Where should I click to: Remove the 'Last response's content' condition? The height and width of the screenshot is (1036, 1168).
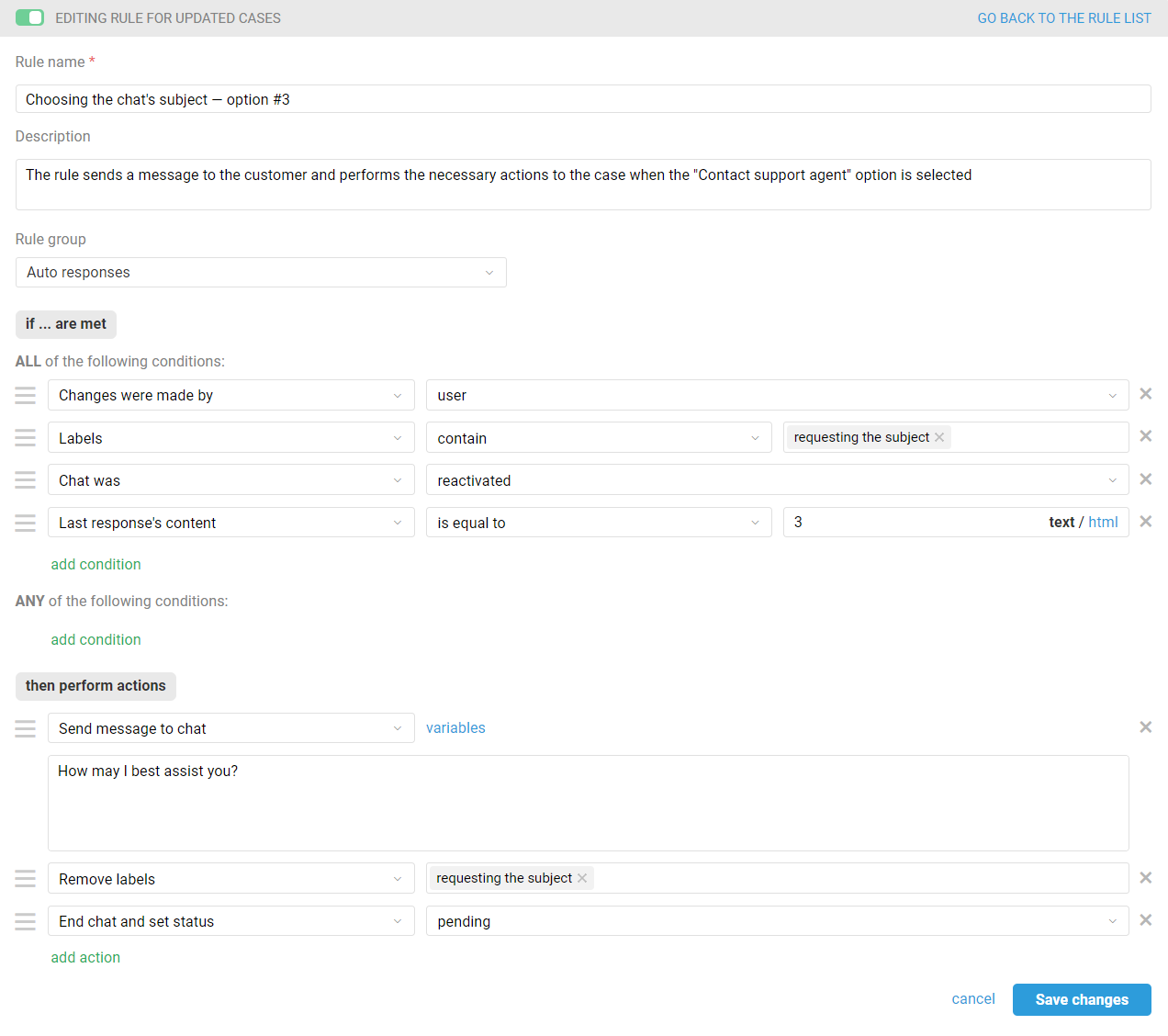[1145, 522]
